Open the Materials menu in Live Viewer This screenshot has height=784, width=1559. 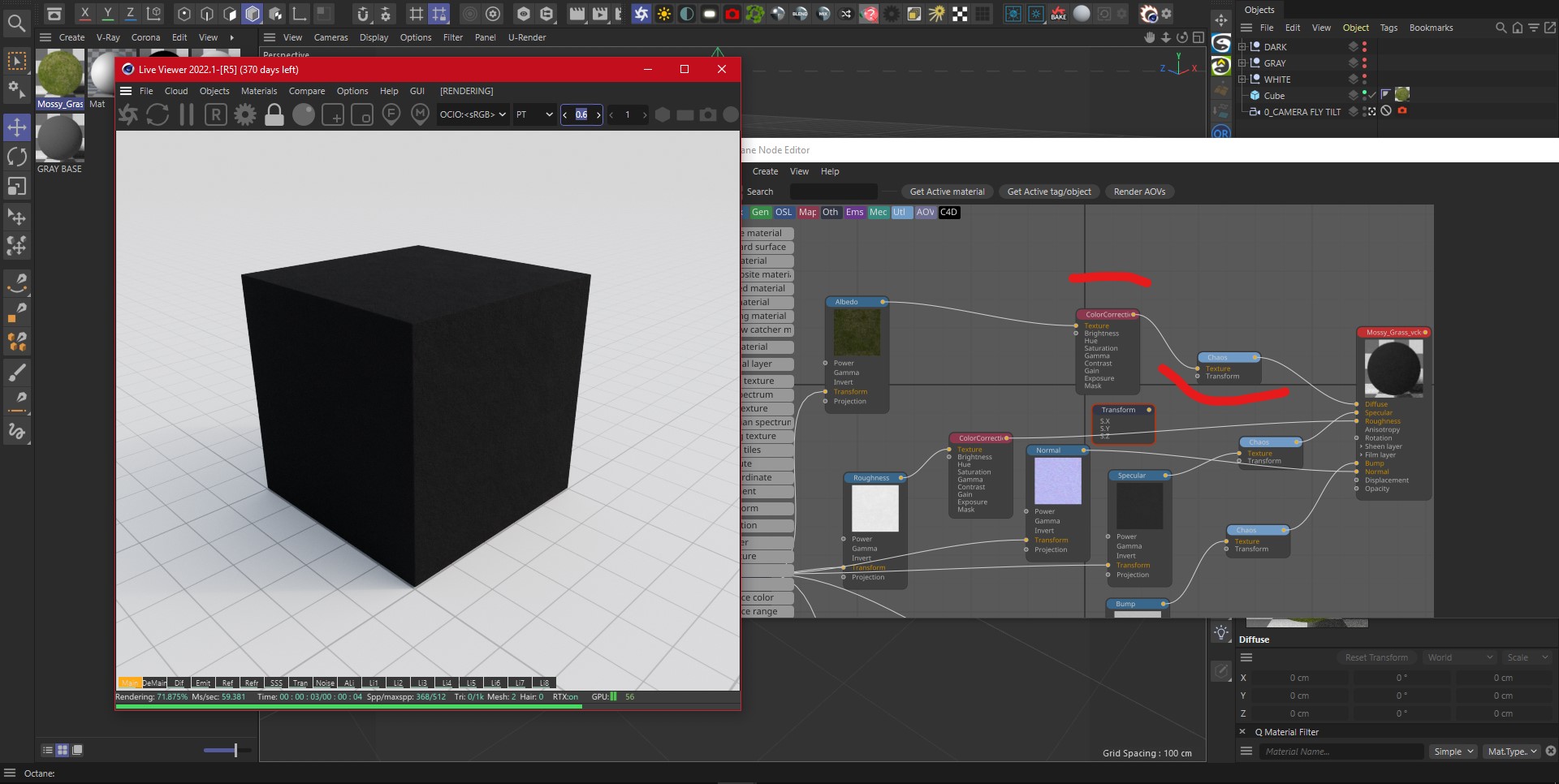click(258, 91)
